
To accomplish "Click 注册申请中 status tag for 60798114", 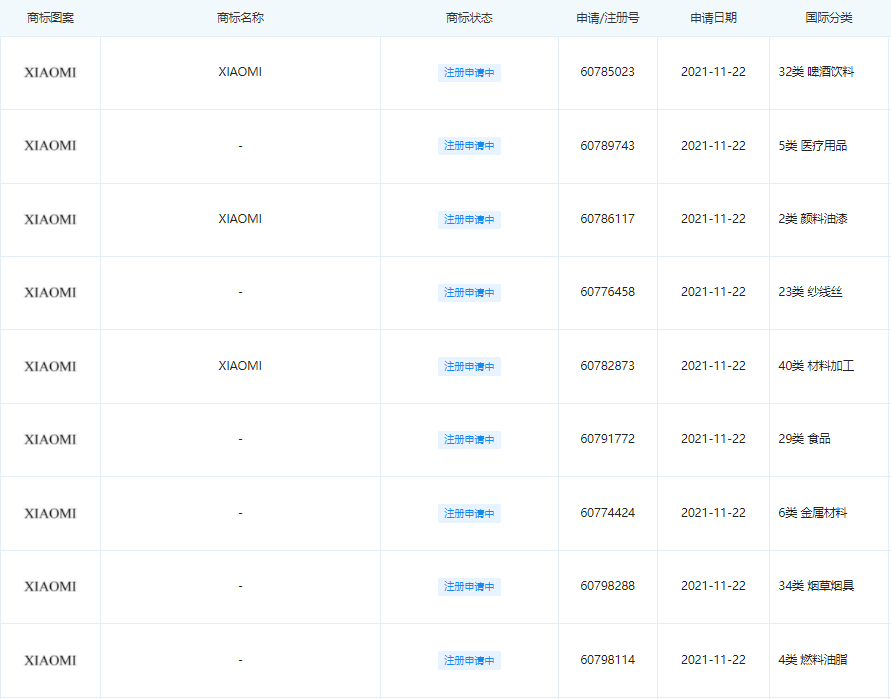I will pos(469,660).
